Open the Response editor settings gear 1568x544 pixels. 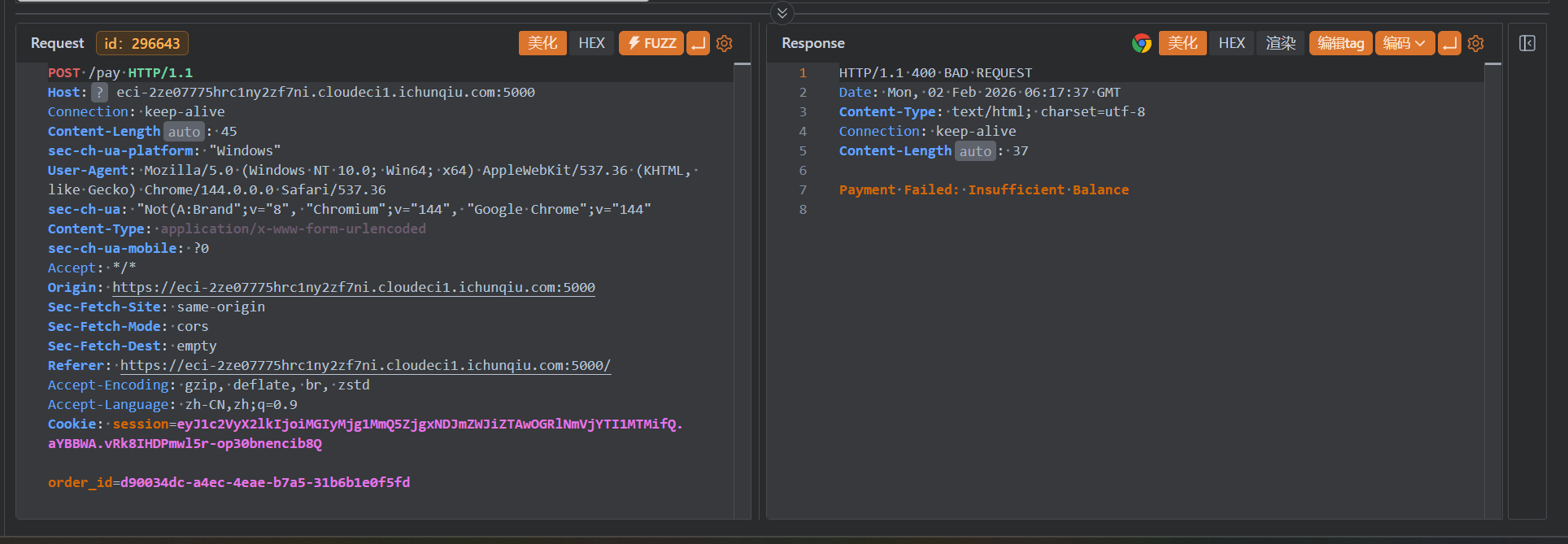coord(1475,43)
